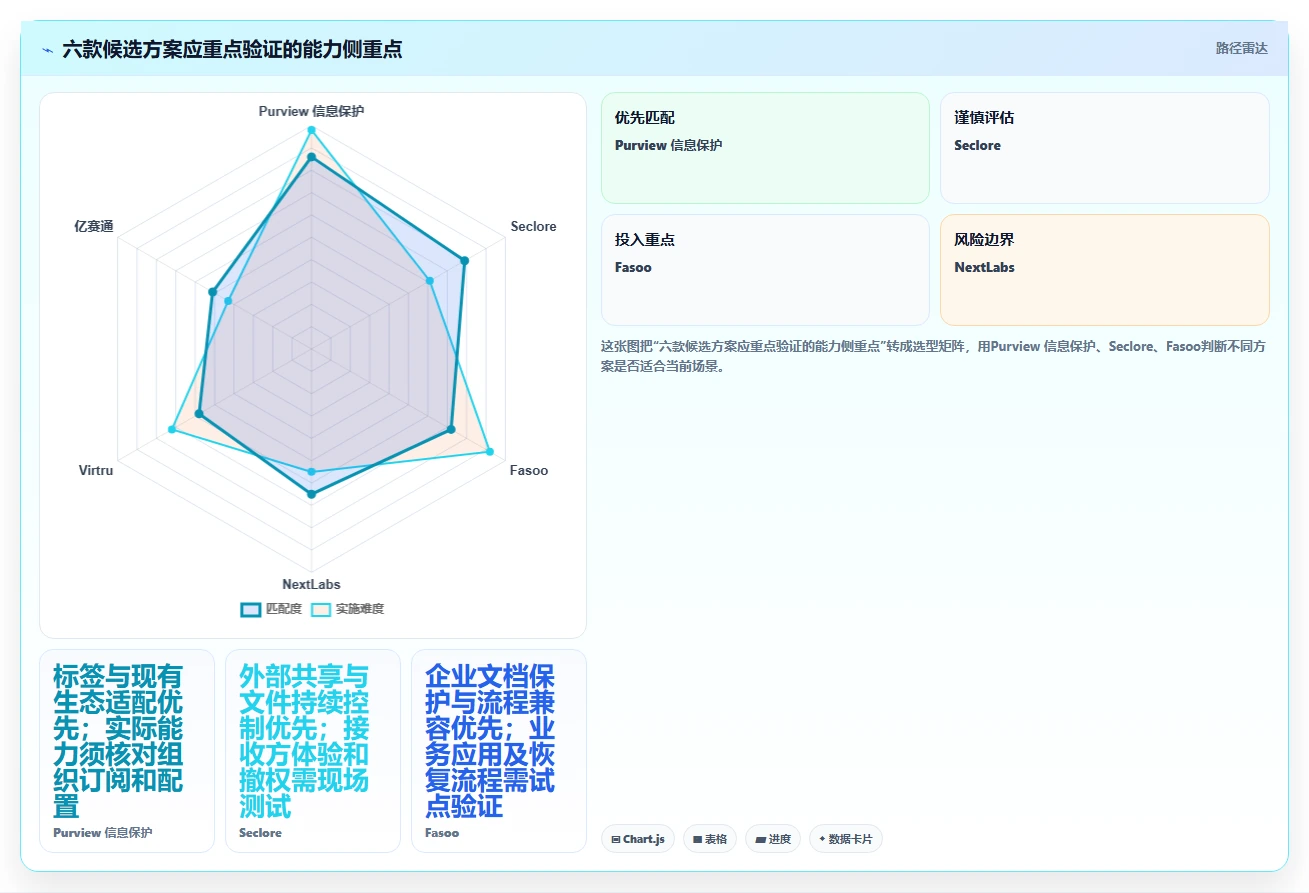Click the 实施难度 data point at Purview vertex
This screenshot has height=893, width=1309.
tap(311, 130)
